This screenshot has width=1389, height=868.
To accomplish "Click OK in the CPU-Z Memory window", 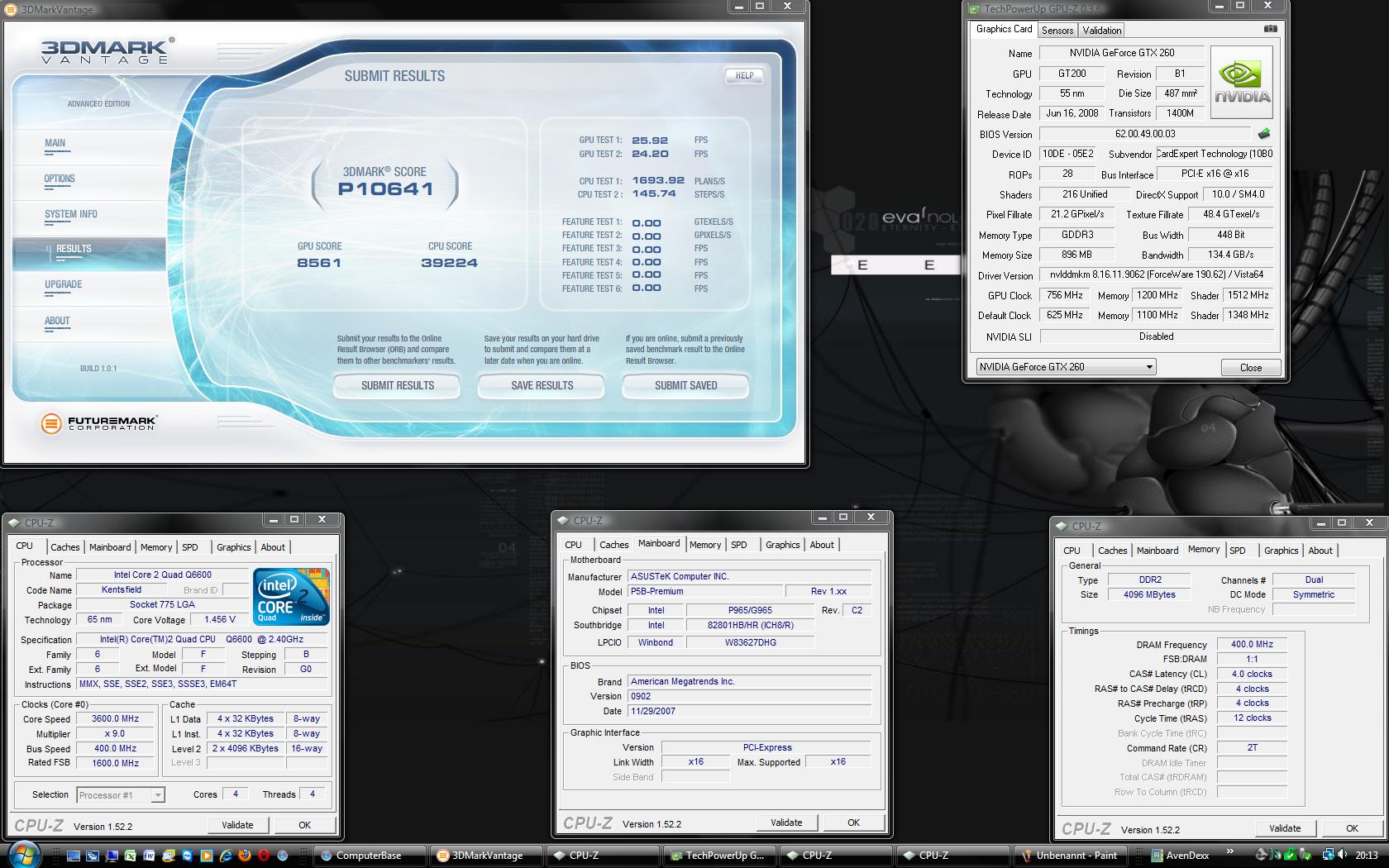I will tap(1352, 827).
